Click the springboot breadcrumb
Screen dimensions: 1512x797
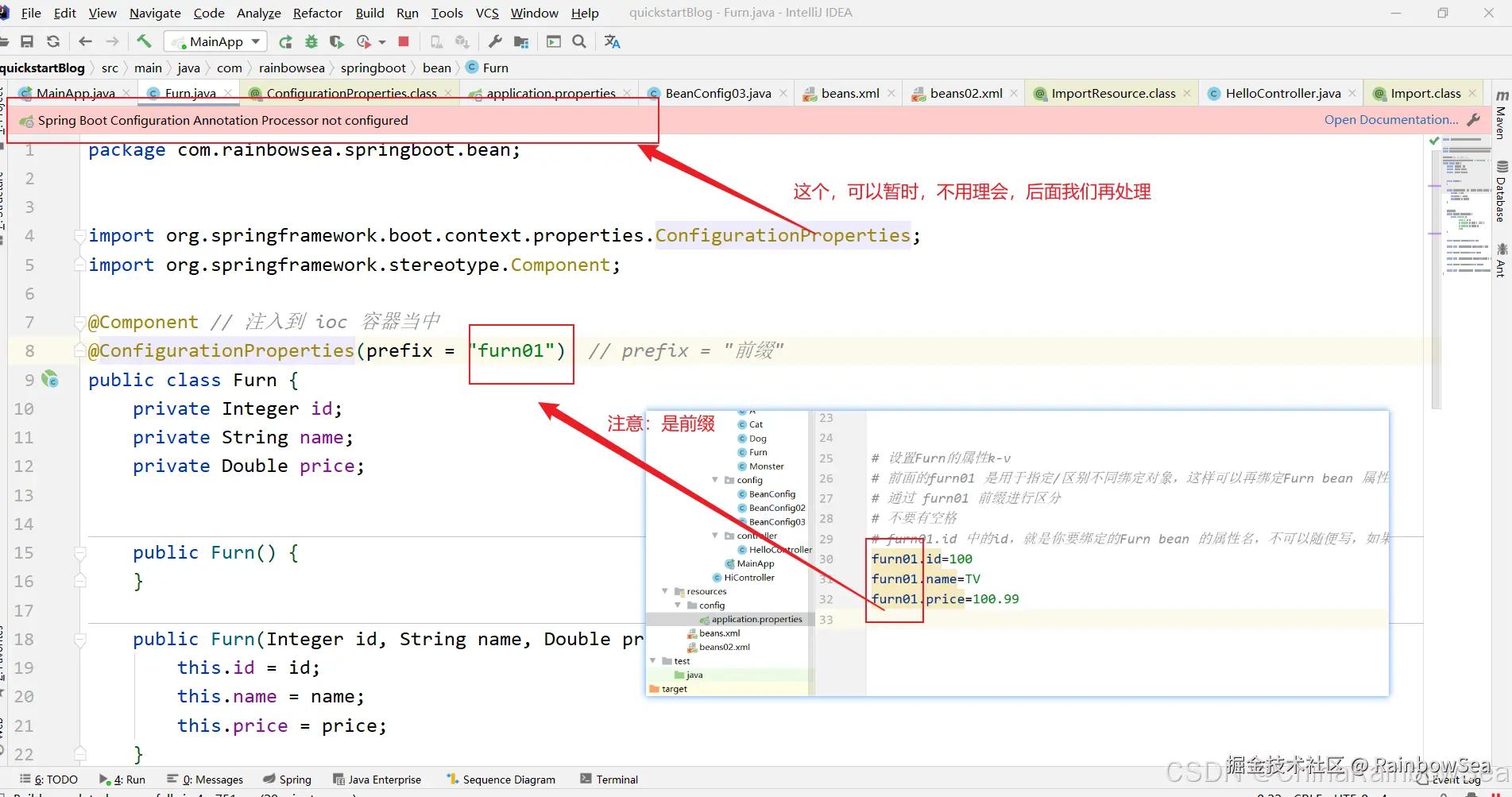click(373, 68)
